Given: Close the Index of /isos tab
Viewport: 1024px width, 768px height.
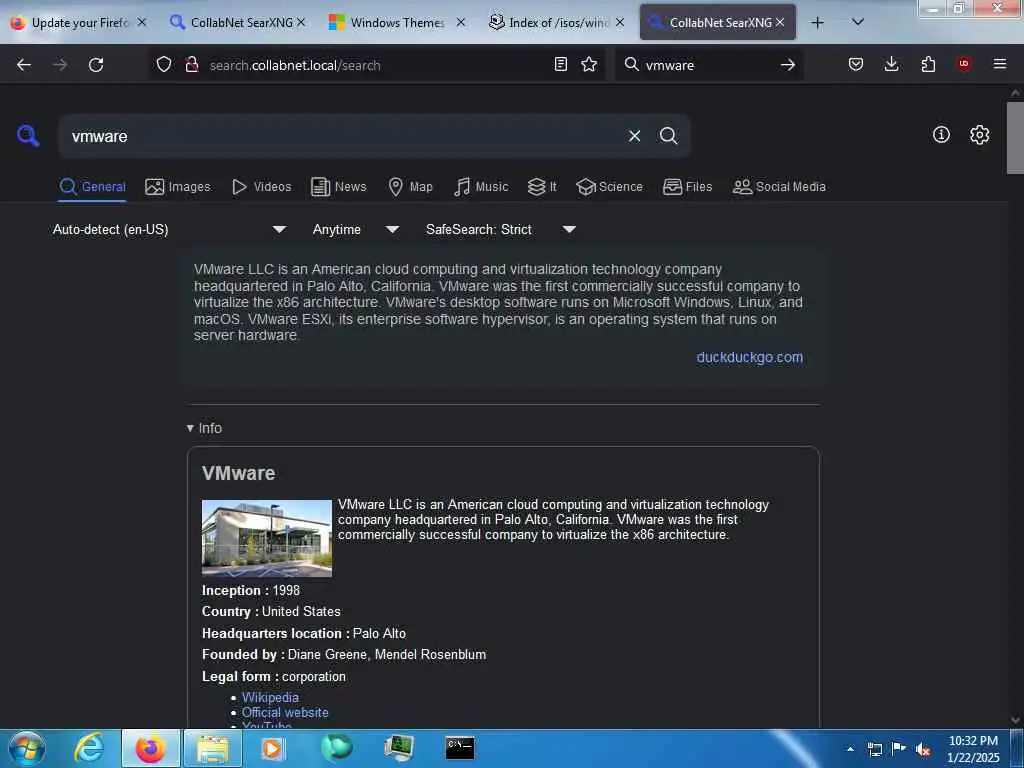Looking at the screenshot, I should click(620, 23).
